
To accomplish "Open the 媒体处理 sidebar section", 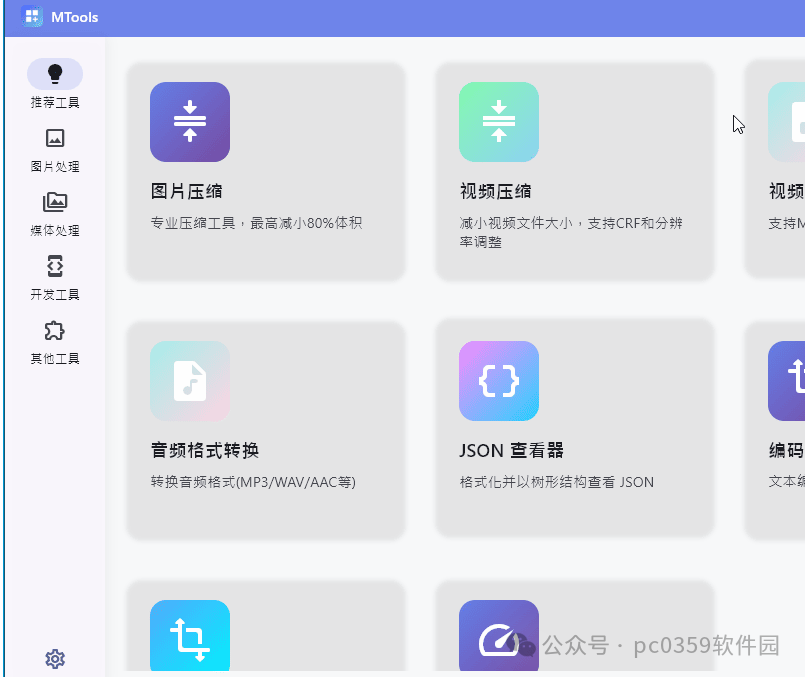I will [55, 213].
